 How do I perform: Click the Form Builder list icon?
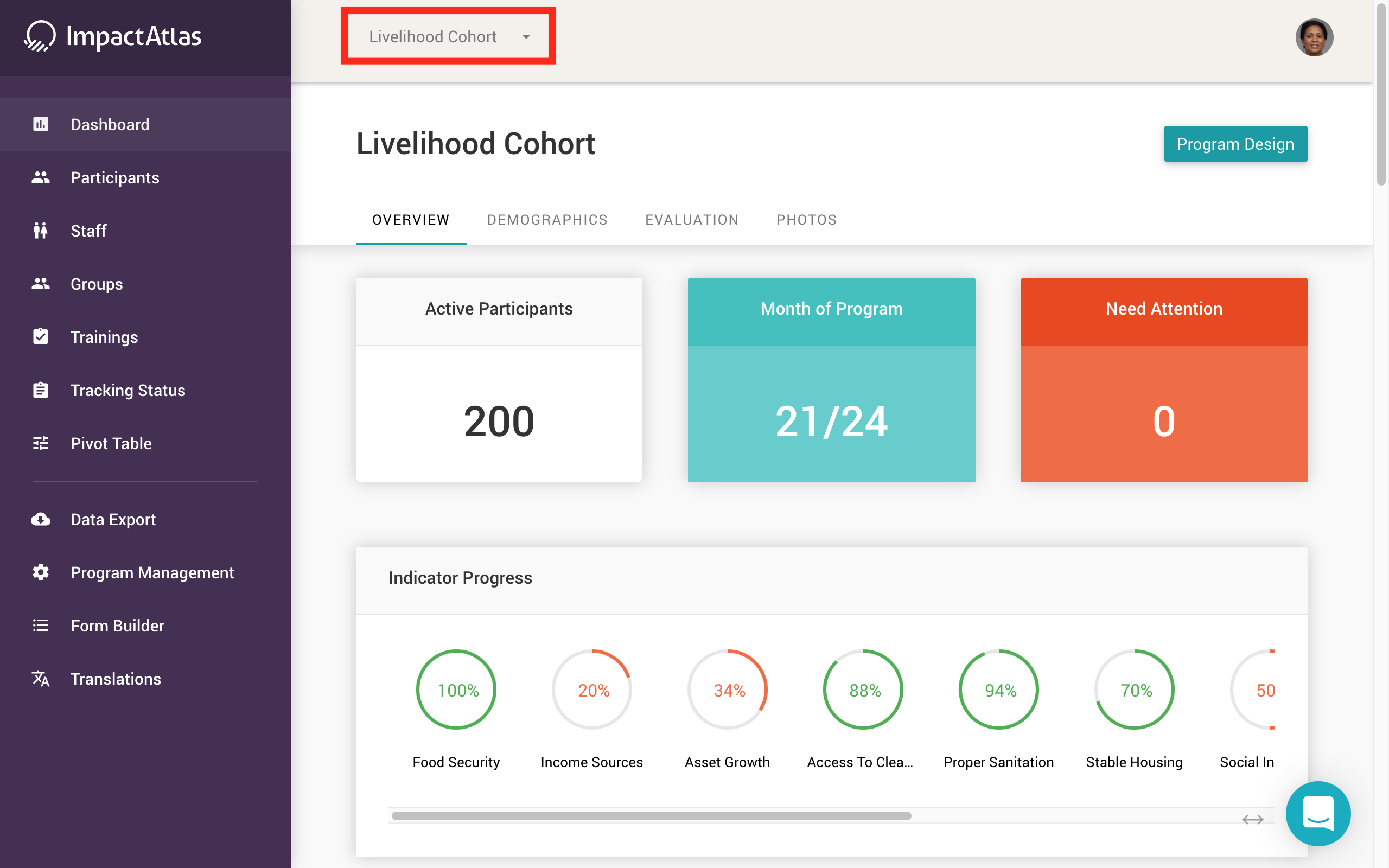(40, 626)
